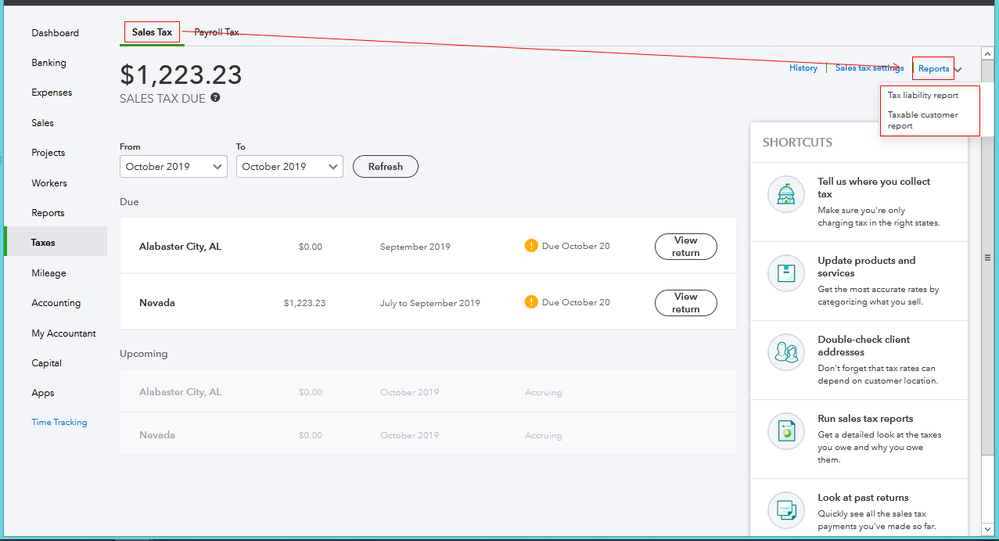Image resolution: width=999 pixels, height=541 pixels.
Task: Click the Time Tracking link
Action: pyautogui.click(x=59, y=422)
